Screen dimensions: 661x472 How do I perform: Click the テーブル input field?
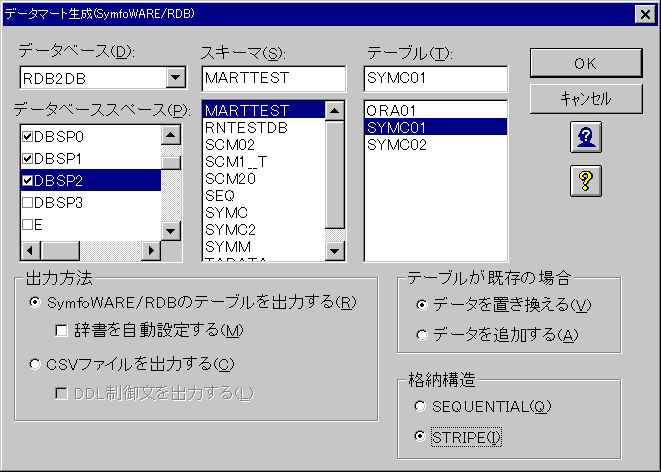tap(436, 78)
